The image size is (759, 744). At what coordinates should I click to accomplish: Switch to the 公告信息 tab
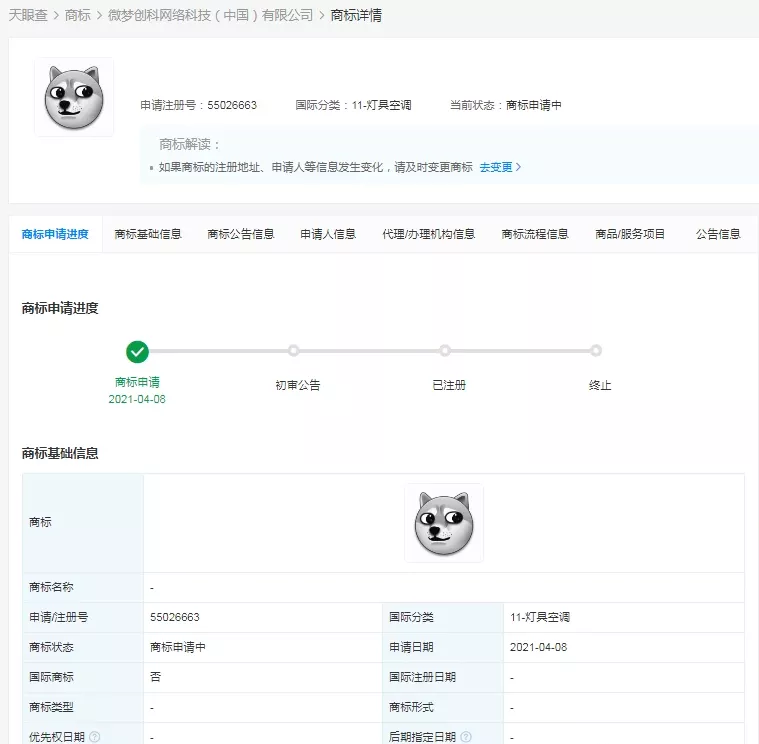(718, 234)
